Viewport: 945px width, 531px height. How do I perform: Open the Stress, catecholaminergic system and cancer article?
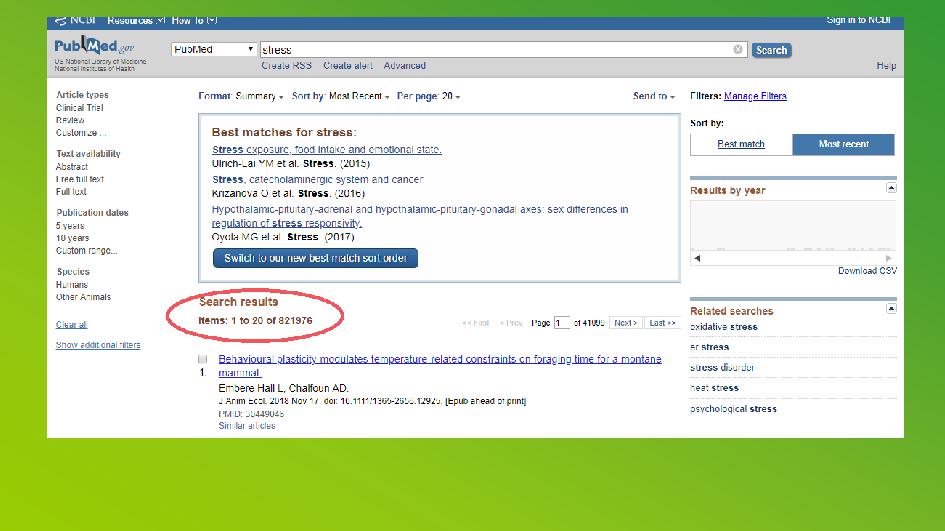tap(318, 180)
